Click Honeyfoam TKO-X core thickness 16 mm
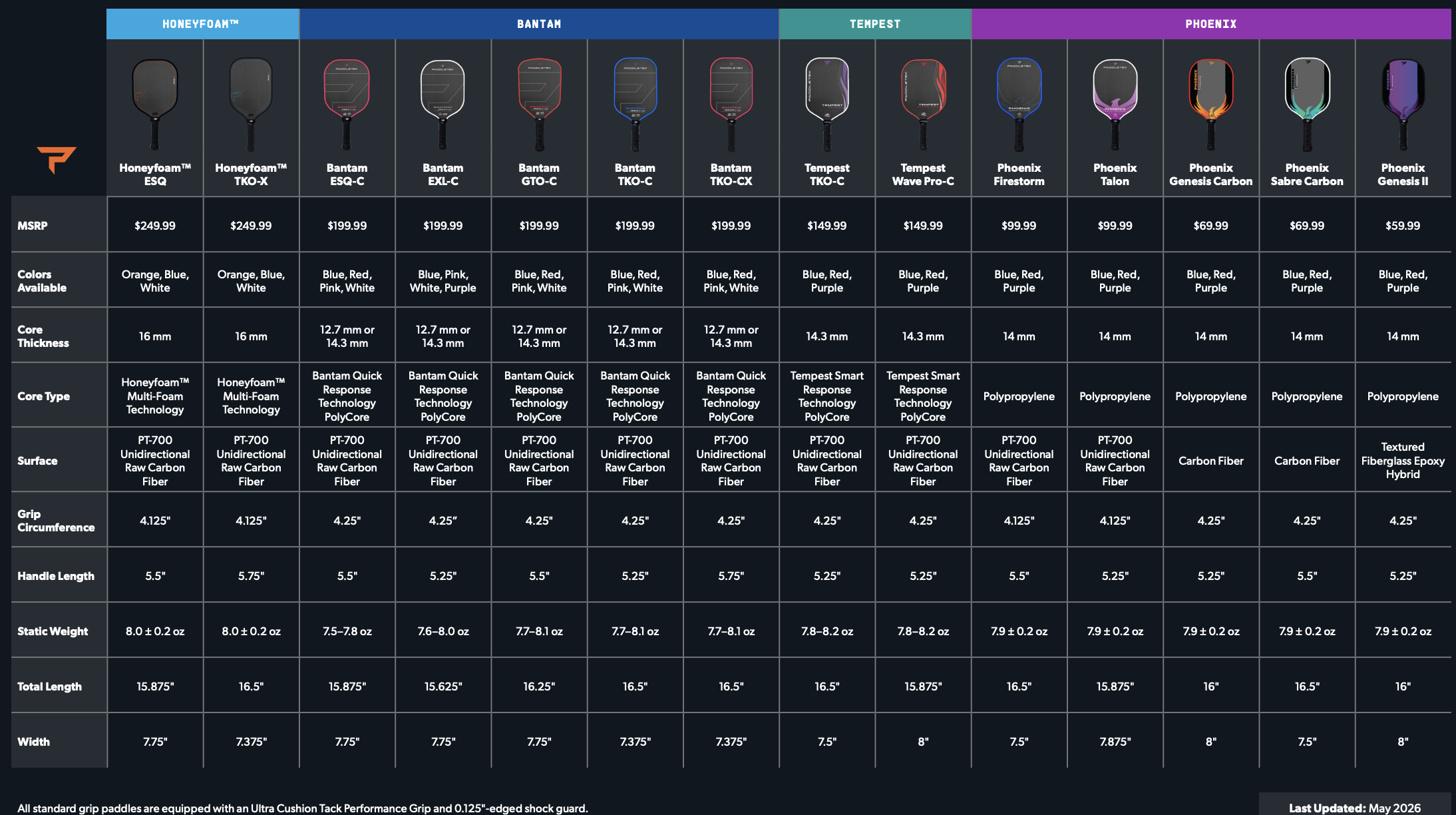This screenshot has height=815, width=1456. [251, 336]
